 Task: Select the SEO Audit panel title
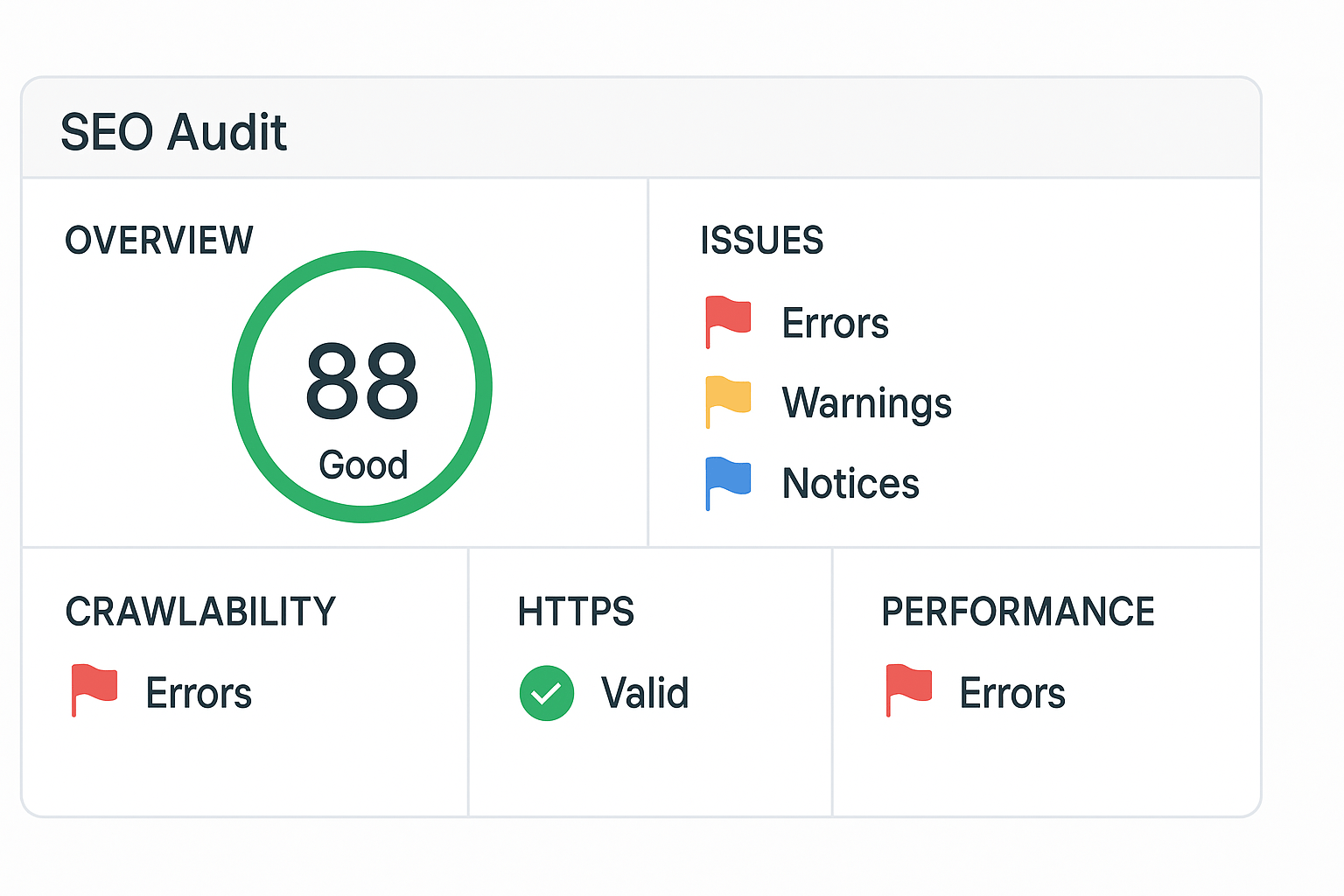(x=173, y=132)
